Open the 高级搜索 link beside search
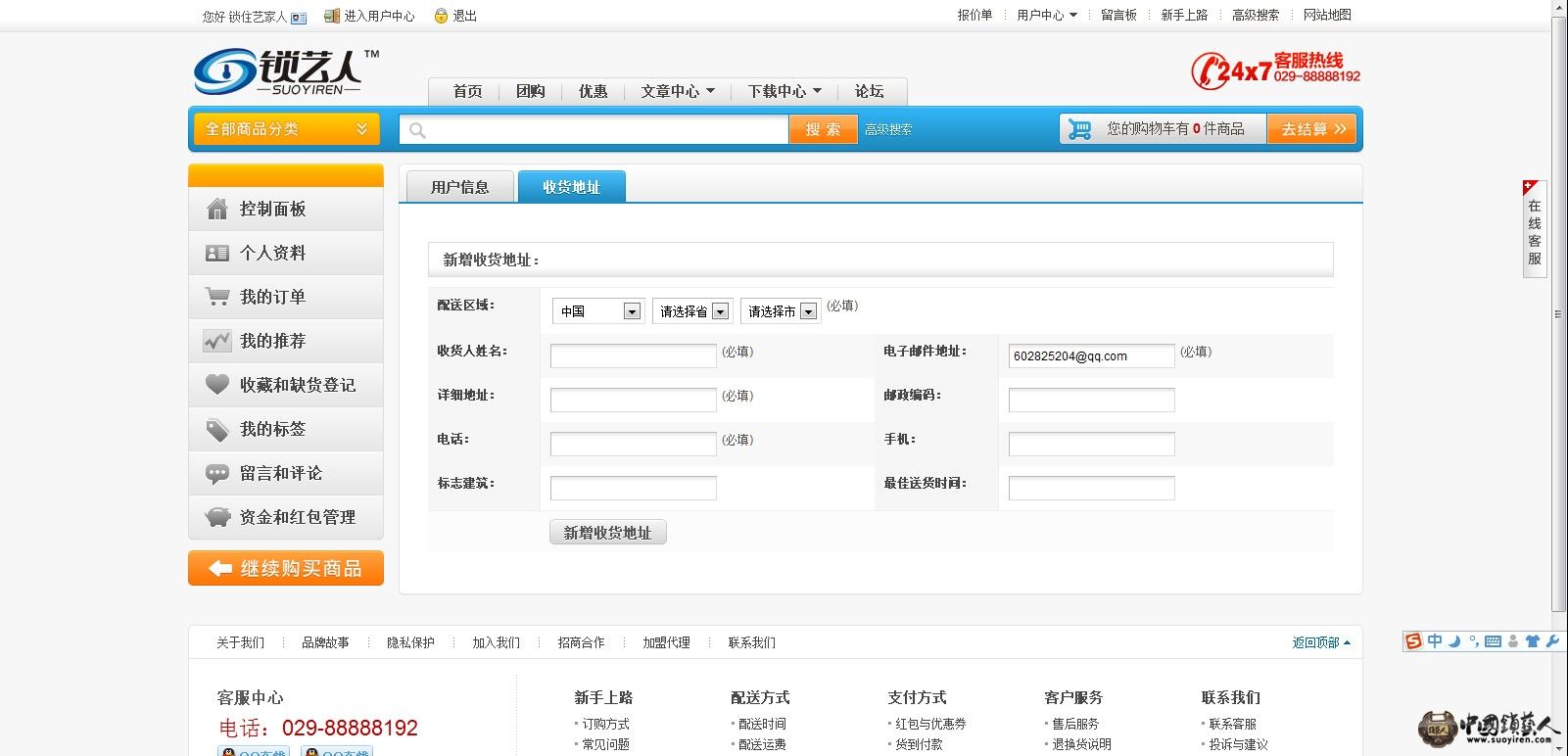The image size is (1568, 756). (888, 129)
